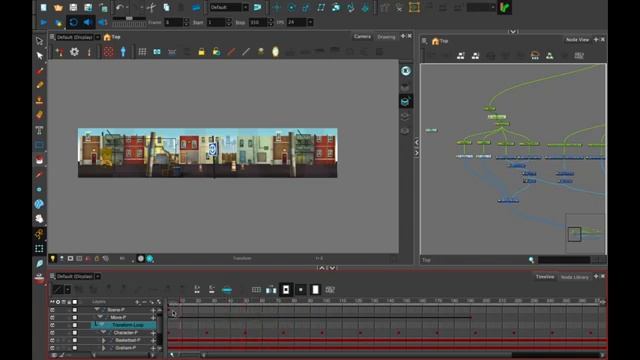Screen dimensions: 640x360
Task: Toggle the loop playback button
Action: (x=73, y=22)
